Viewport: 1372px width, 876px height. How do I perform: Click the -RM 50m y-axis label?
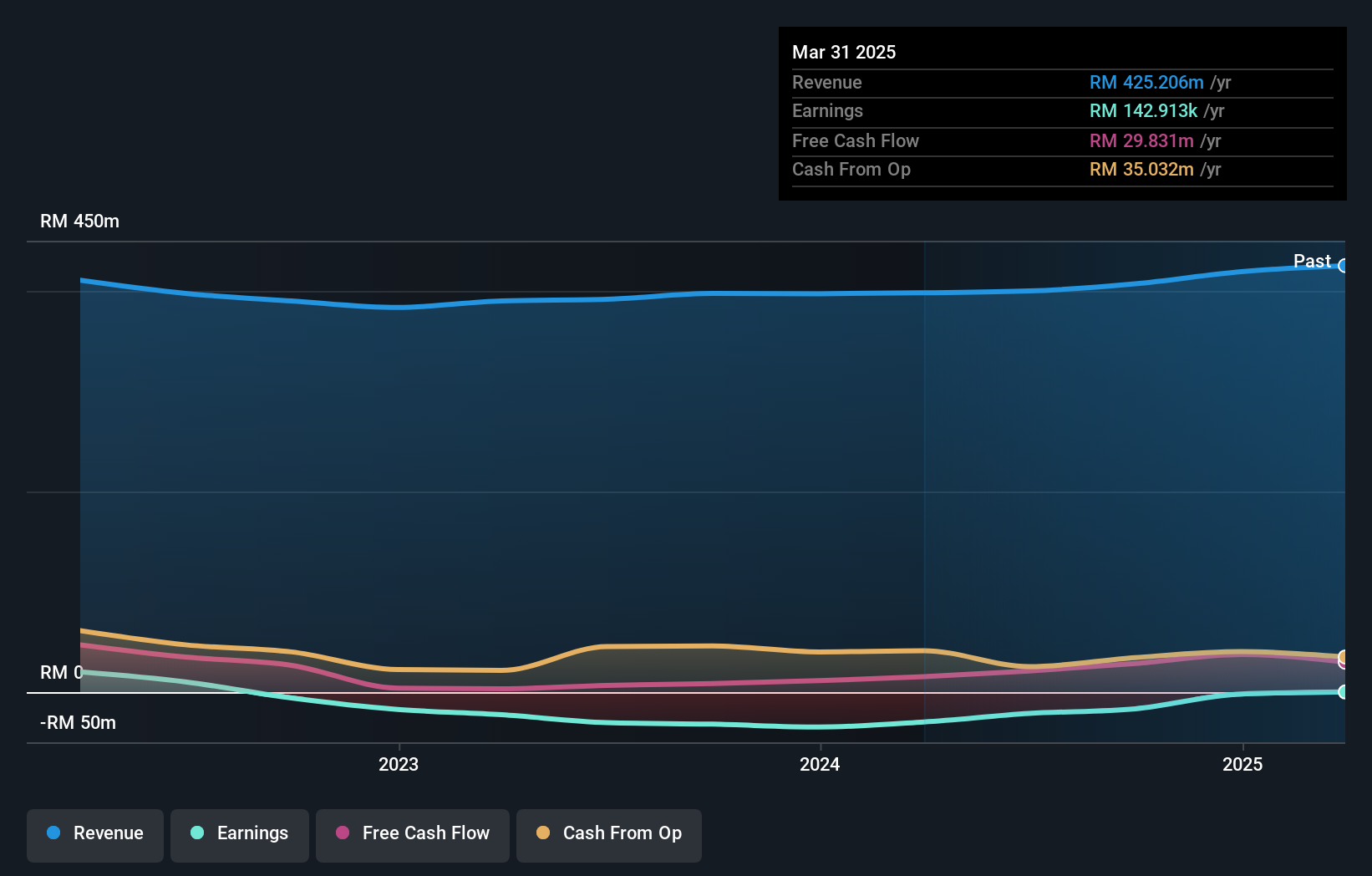tap(79, 723)
